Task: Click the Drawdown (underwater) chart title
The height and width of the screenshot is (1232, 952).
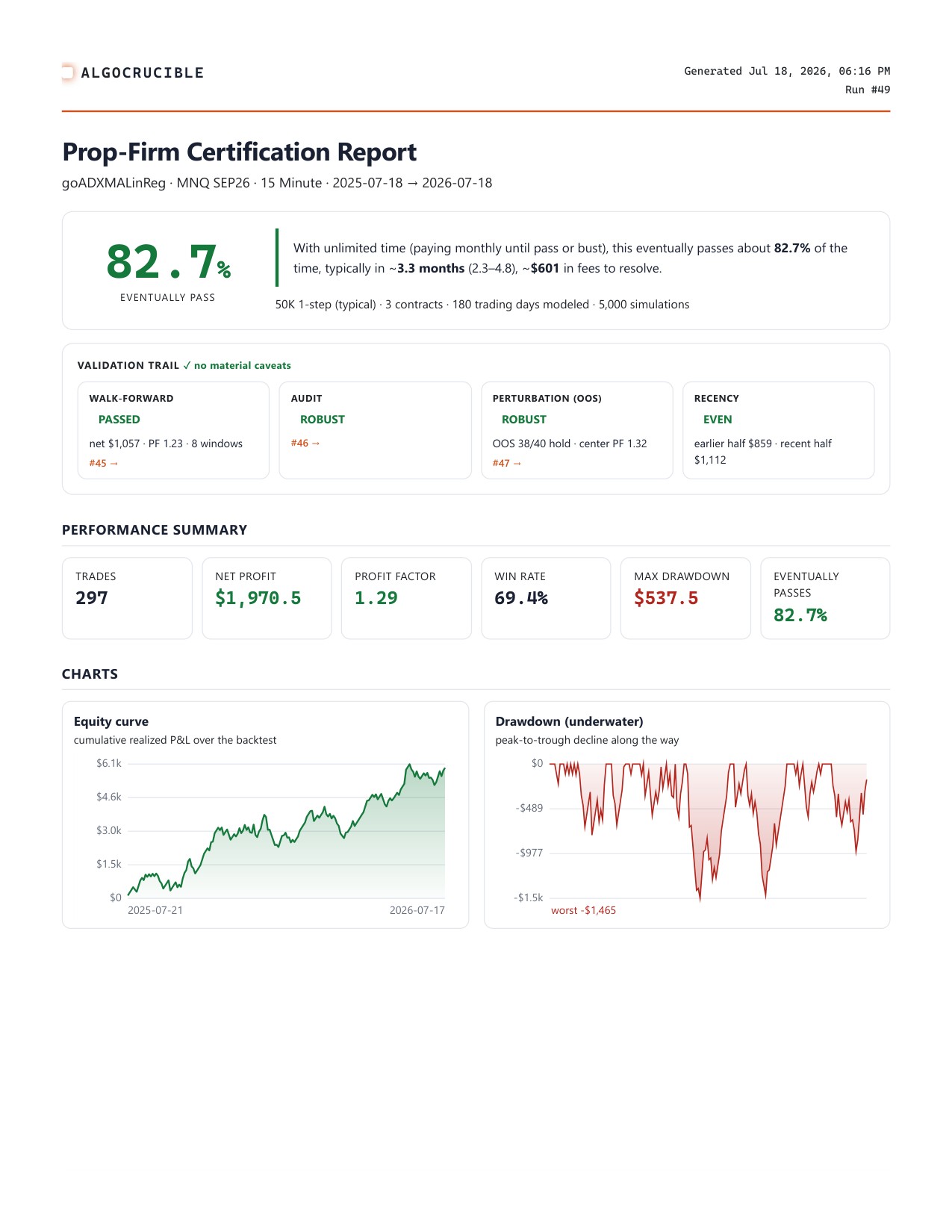Action: (570, 721)
